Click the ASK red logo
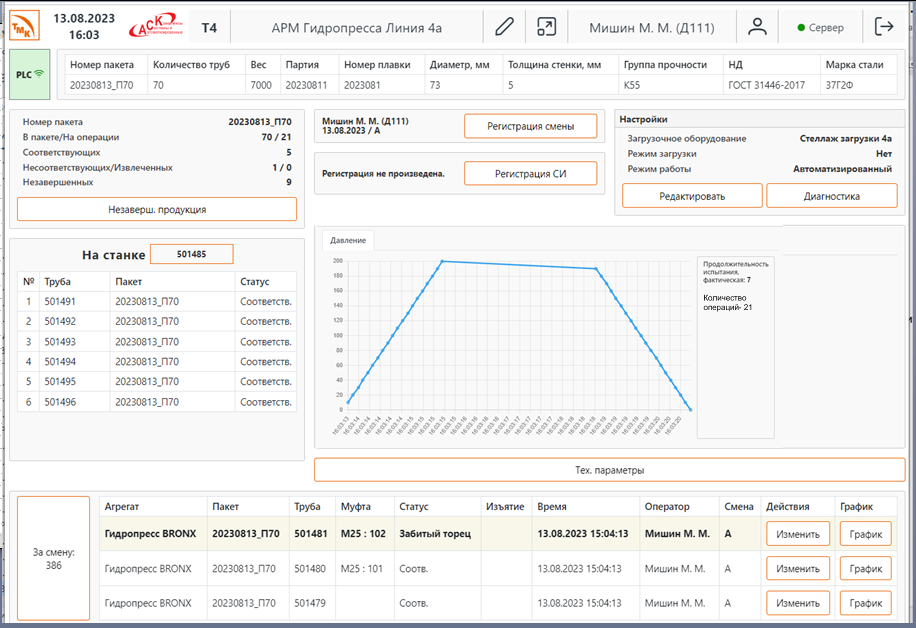The image size is (916, 628). tap(157, 26)
